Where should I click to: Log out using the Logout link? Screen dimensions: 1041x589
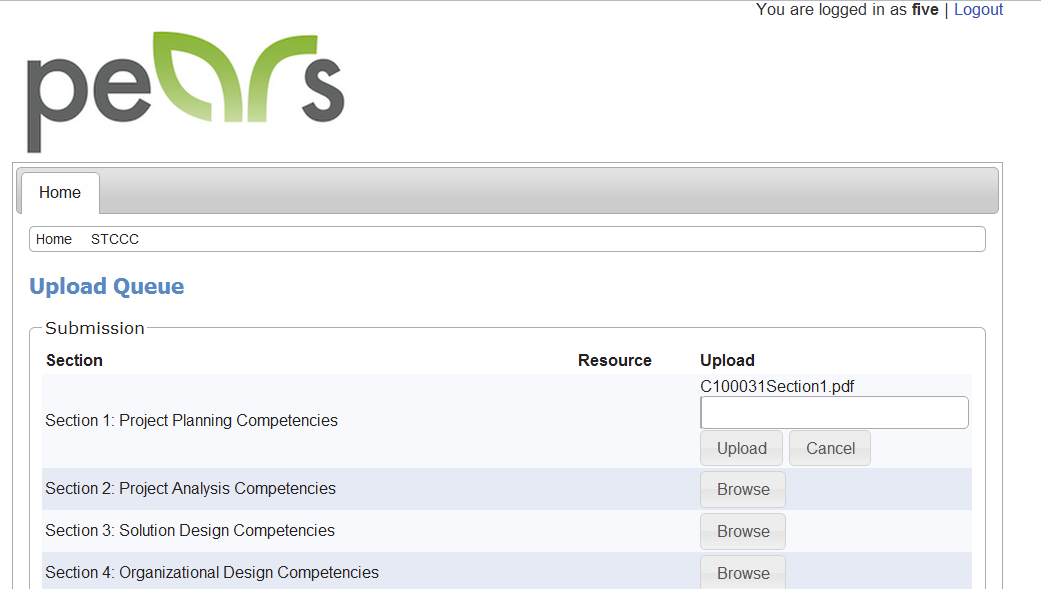(978, 10)
